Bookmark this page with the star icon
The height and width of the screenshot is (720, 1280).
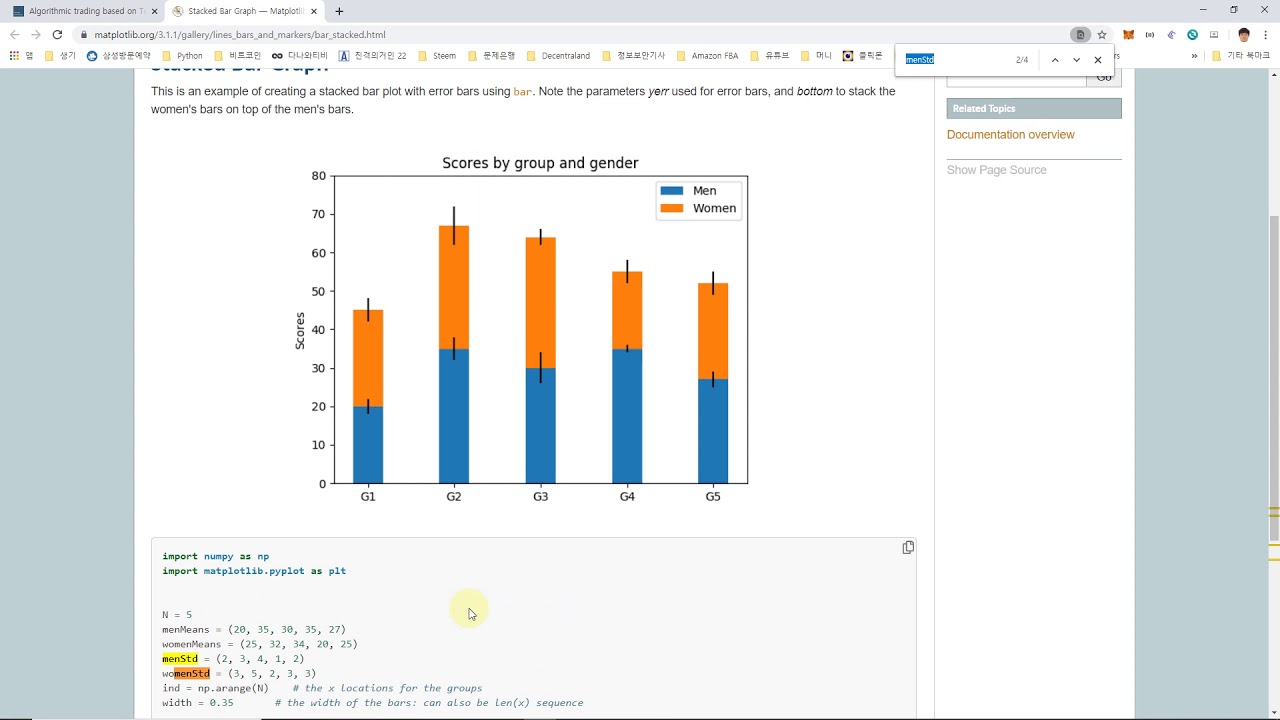pos(1102,35)
